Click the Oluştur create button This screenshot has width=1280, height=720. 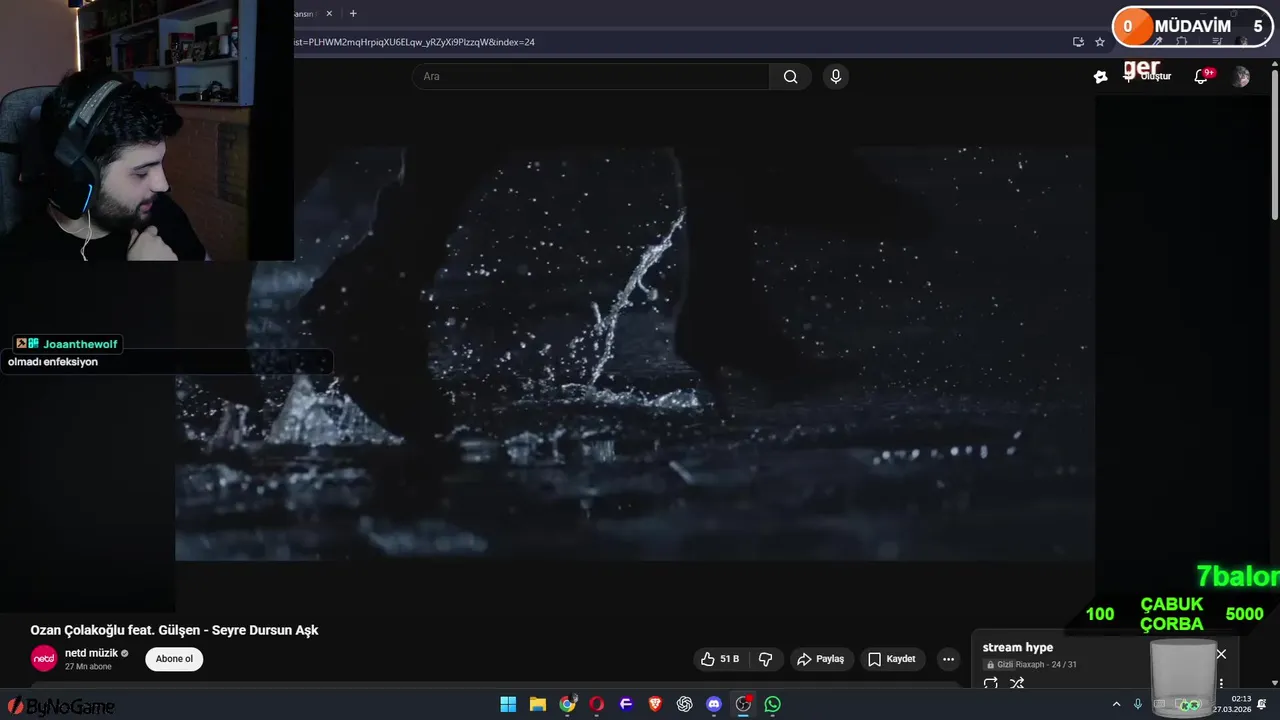(x=1148, y=77)
